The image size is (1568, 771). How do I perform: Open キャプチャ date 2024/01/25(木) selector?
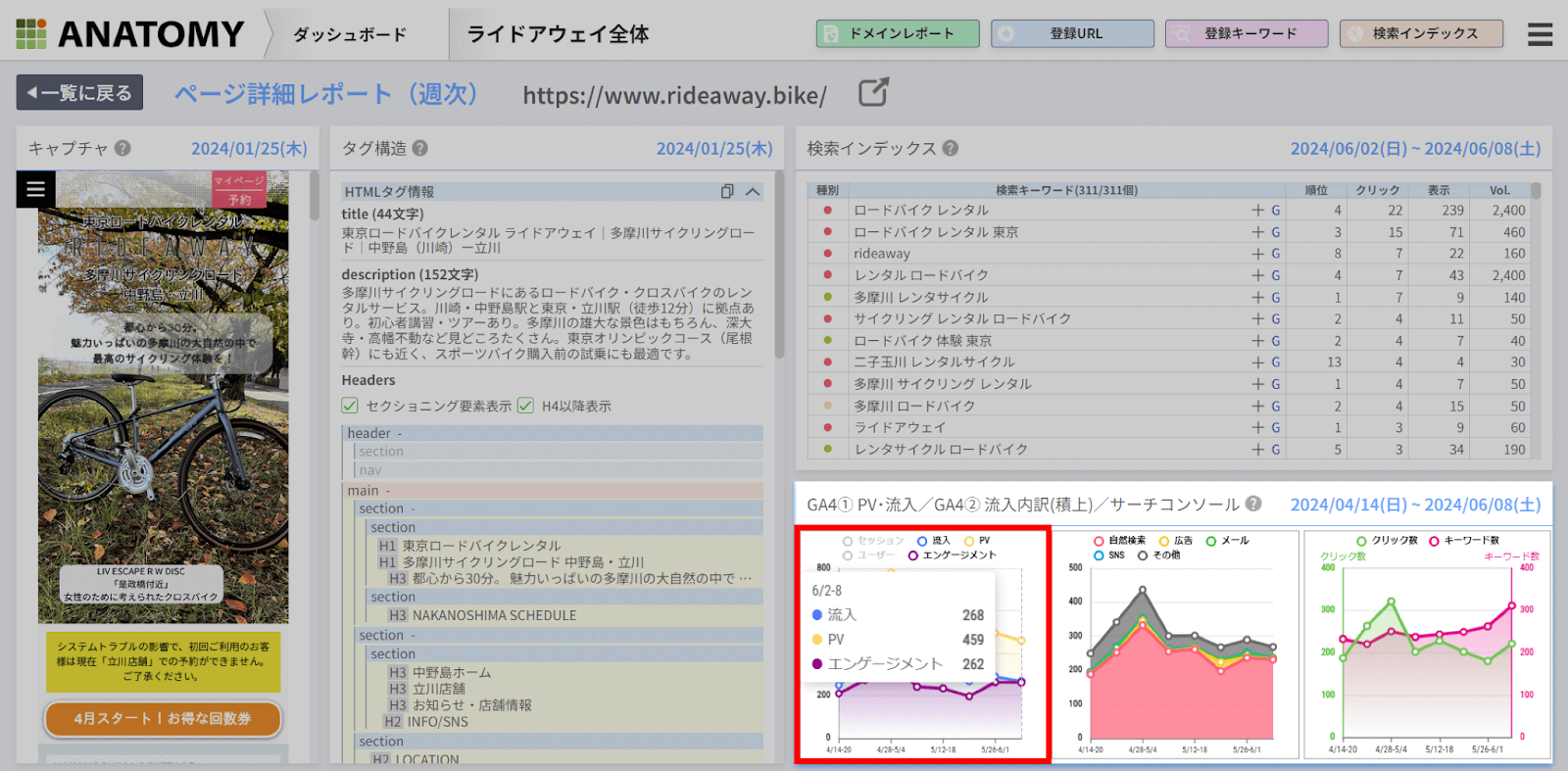[249, 149]
